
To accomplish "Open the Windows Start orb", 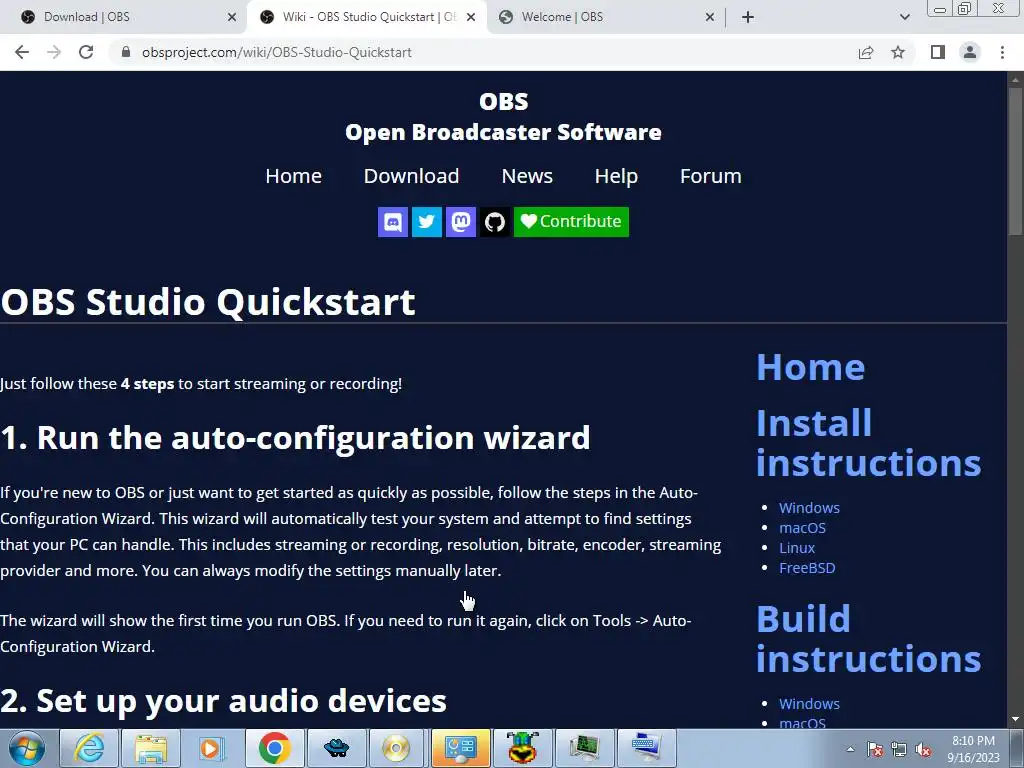I will [x=27, y=748].
